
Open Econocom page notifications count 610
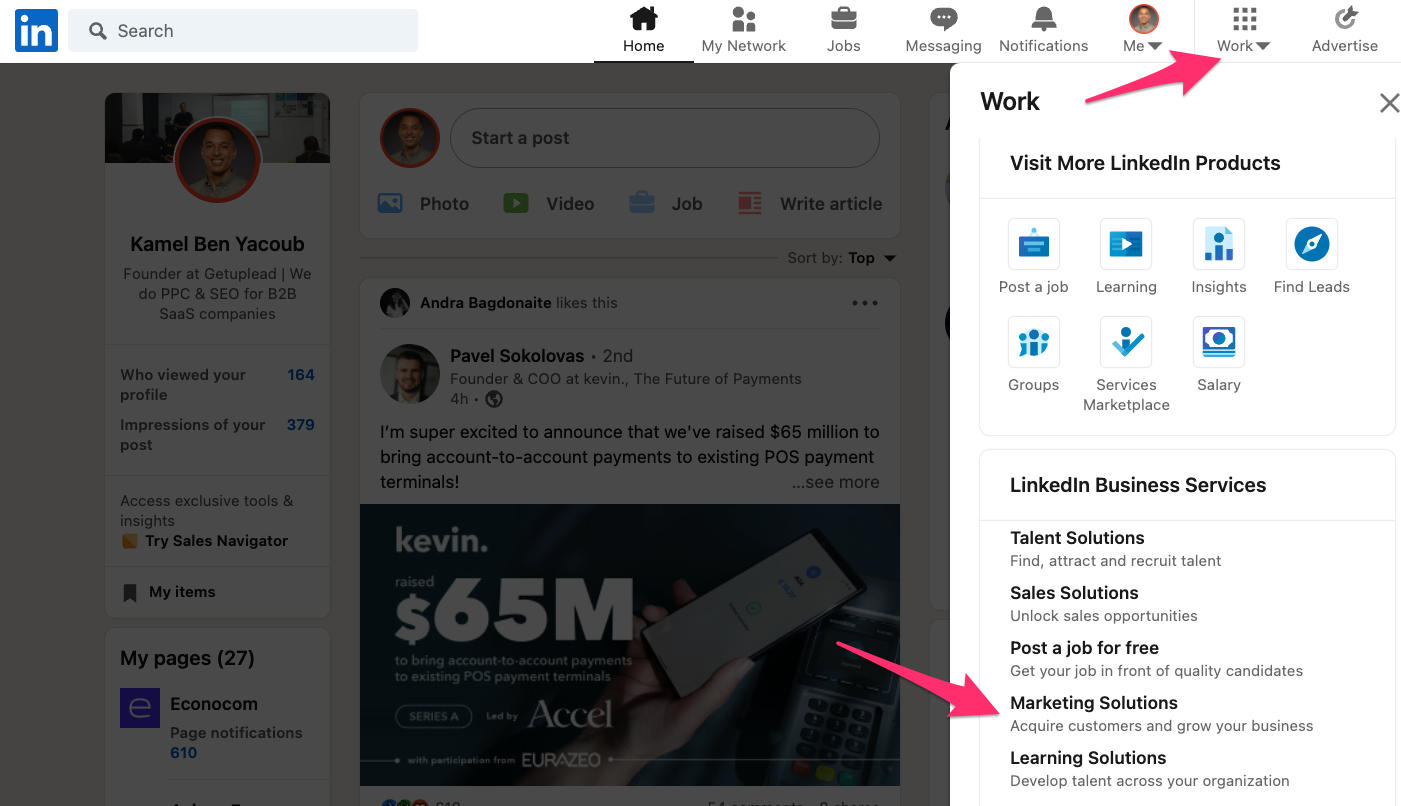click(184, 753)
